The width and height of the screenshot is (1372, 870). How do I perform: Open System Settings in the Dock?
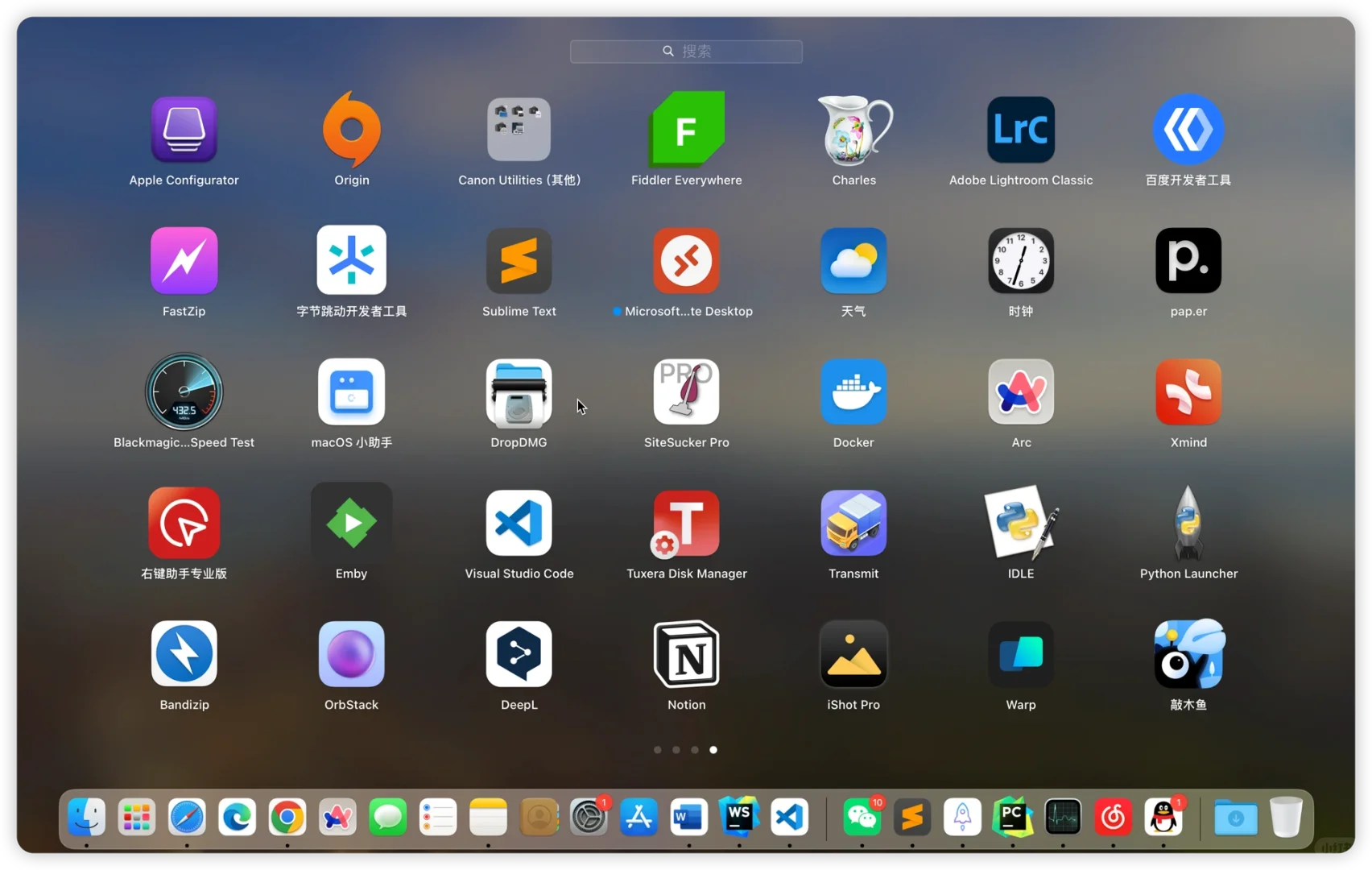pyautogui.click(x=589, y=818)
